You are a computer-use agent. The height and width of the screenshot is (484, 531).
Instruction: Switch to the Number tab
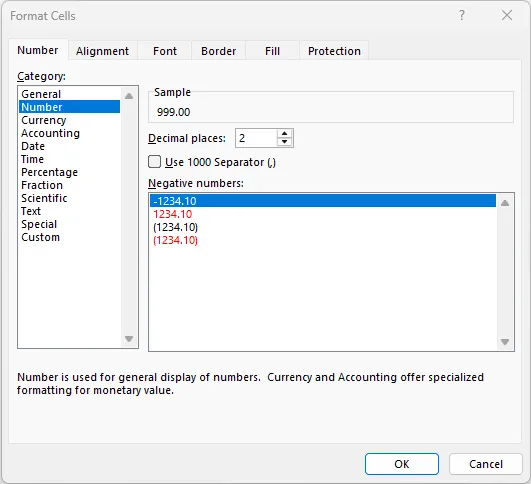[x=38, y=50]
